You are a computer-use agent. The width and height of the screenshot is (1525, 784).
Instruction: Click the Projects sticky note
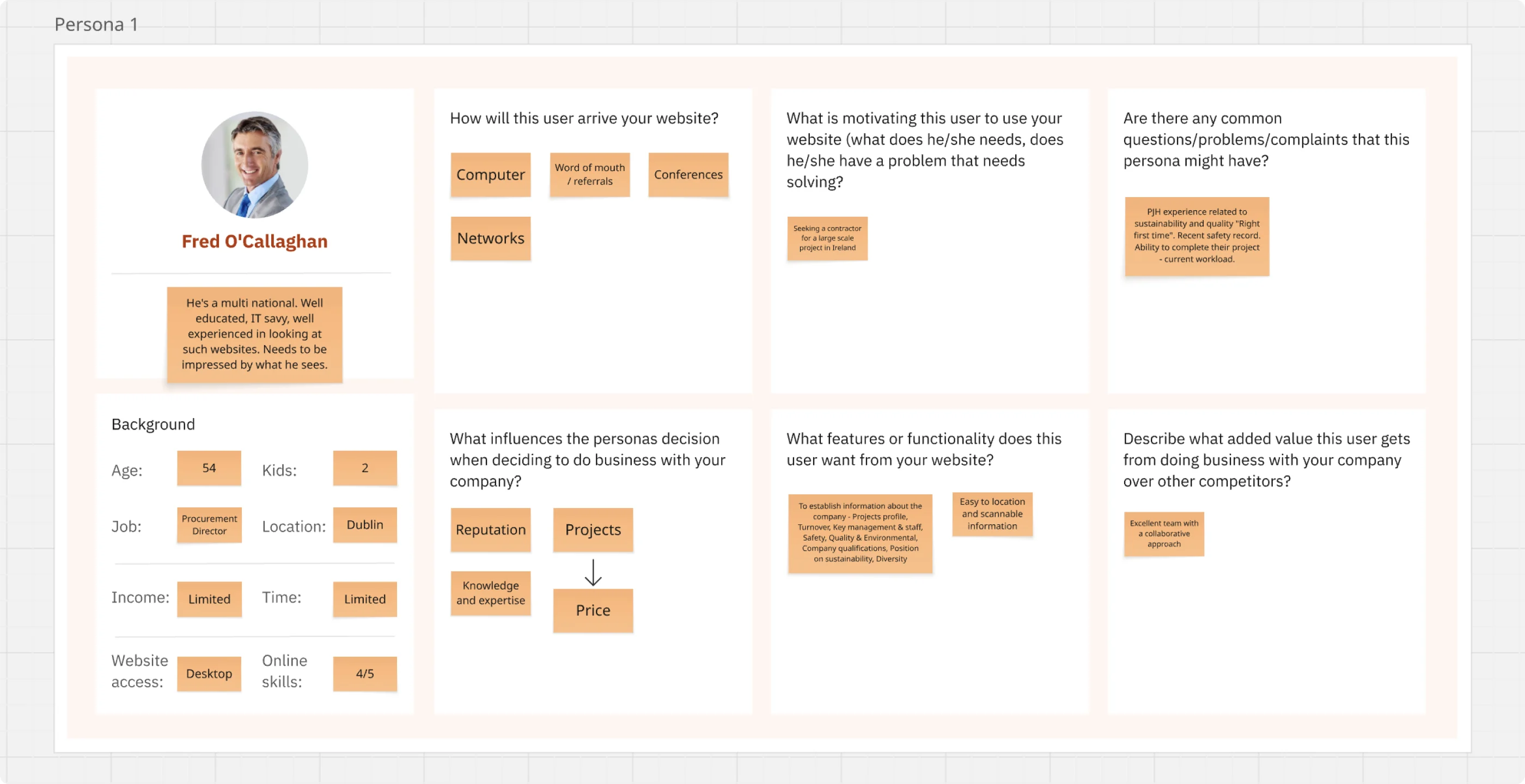[x=593, y=530]
